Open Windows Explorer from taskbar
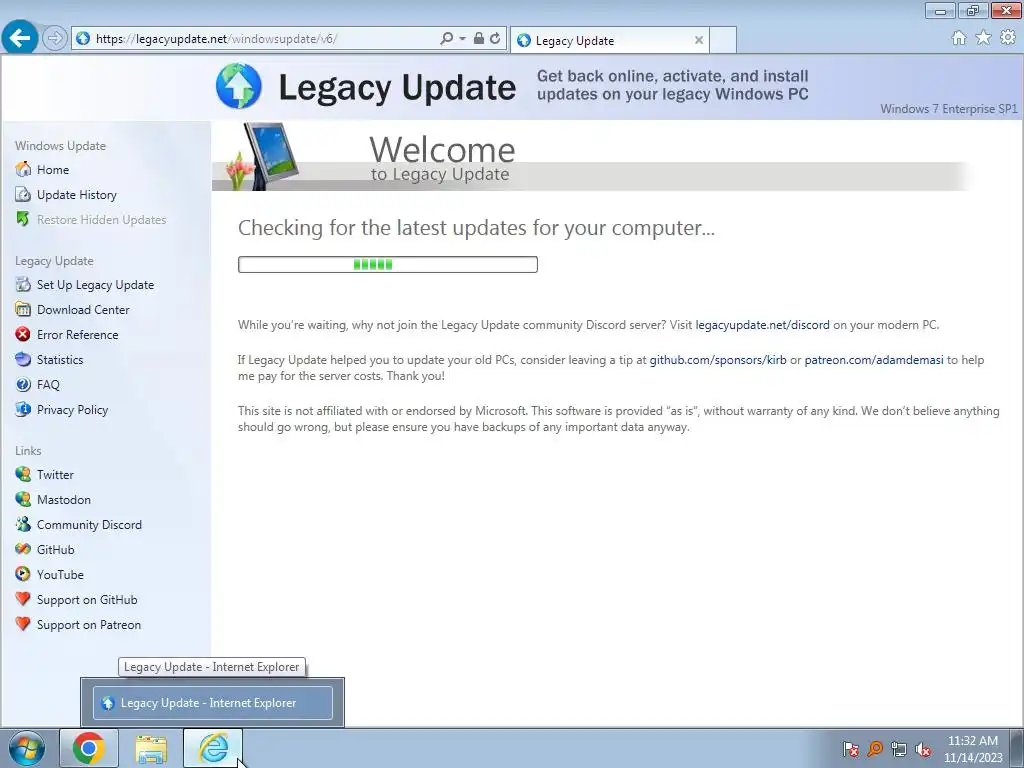This screenshot has height=768, width=1024. tap(151, 748)
